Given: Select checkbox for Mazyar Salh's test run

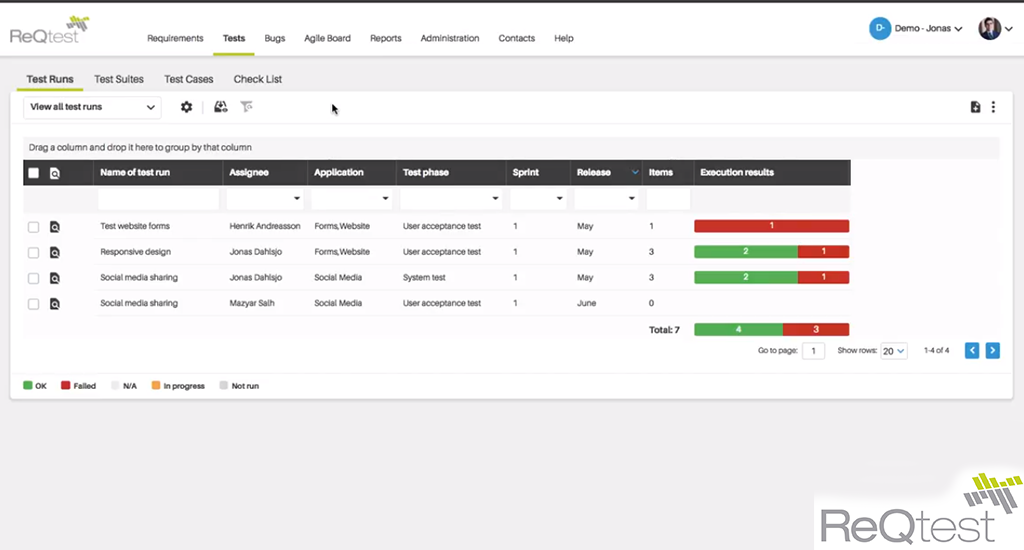Looking at the screenshot, I should coord(34,303).
